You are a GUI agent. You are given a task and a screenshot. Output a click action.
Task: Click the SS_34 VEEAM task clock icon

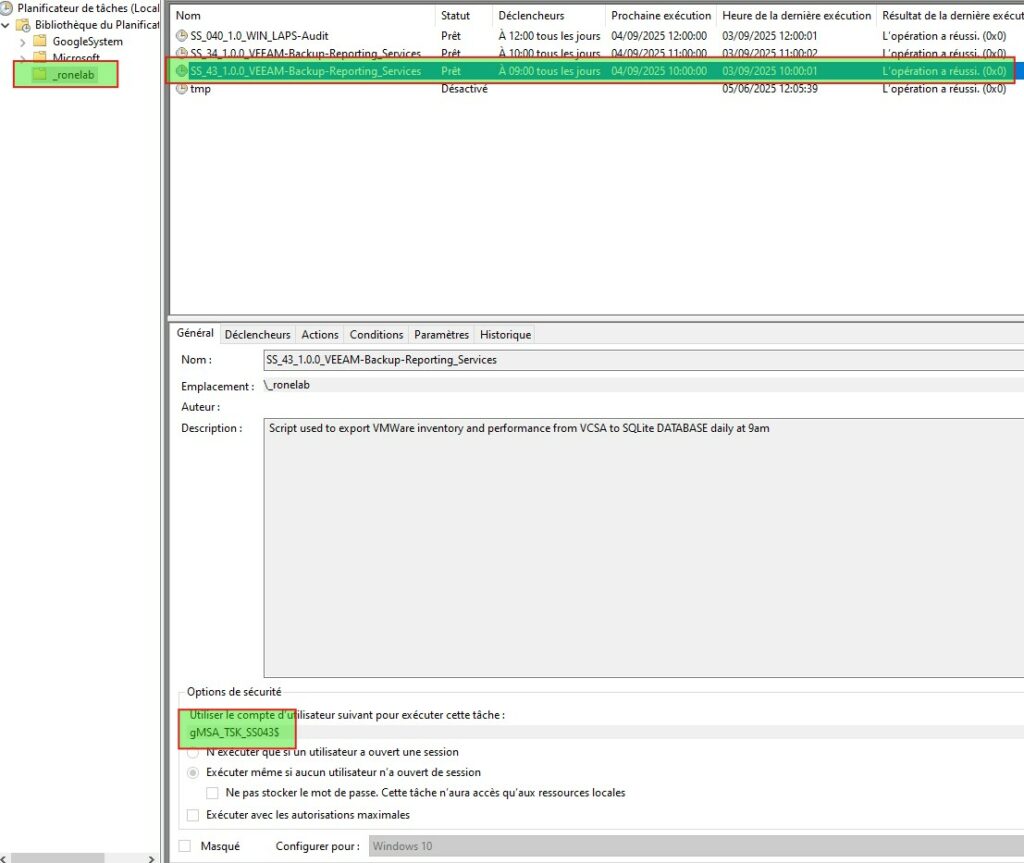[181, 54]
